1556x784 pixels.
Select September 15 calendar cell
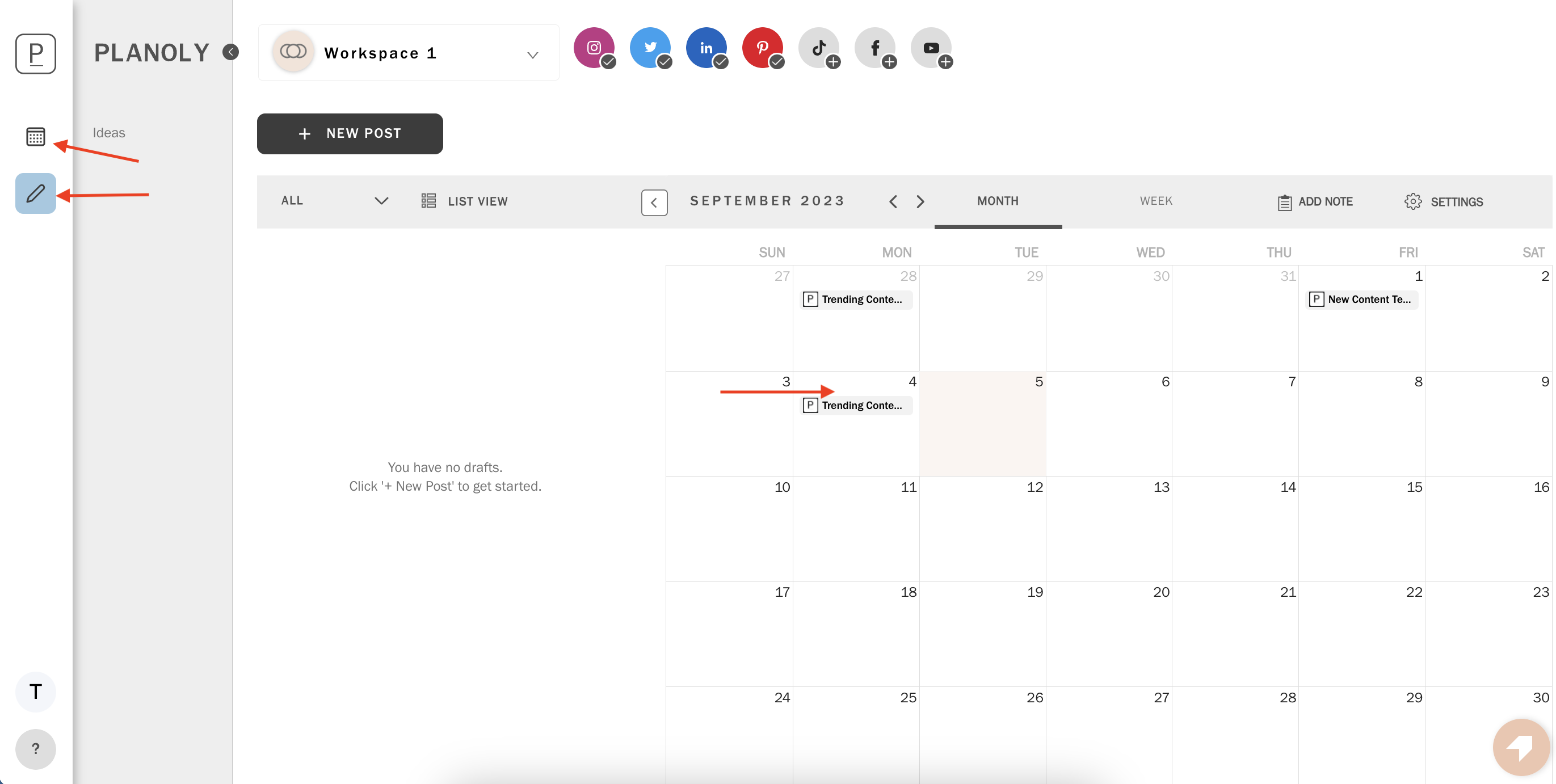tap(1362, 529)
